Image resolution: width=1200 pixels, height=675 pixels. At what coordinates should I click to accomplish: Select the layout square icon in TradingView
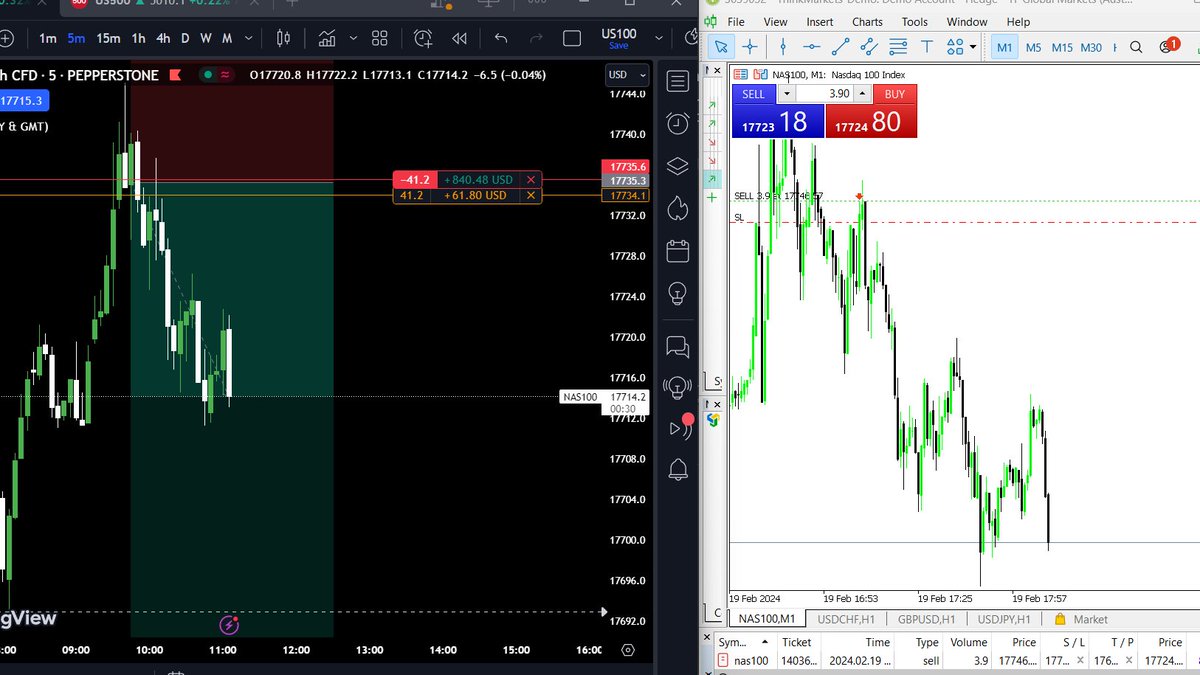(572, 39)
